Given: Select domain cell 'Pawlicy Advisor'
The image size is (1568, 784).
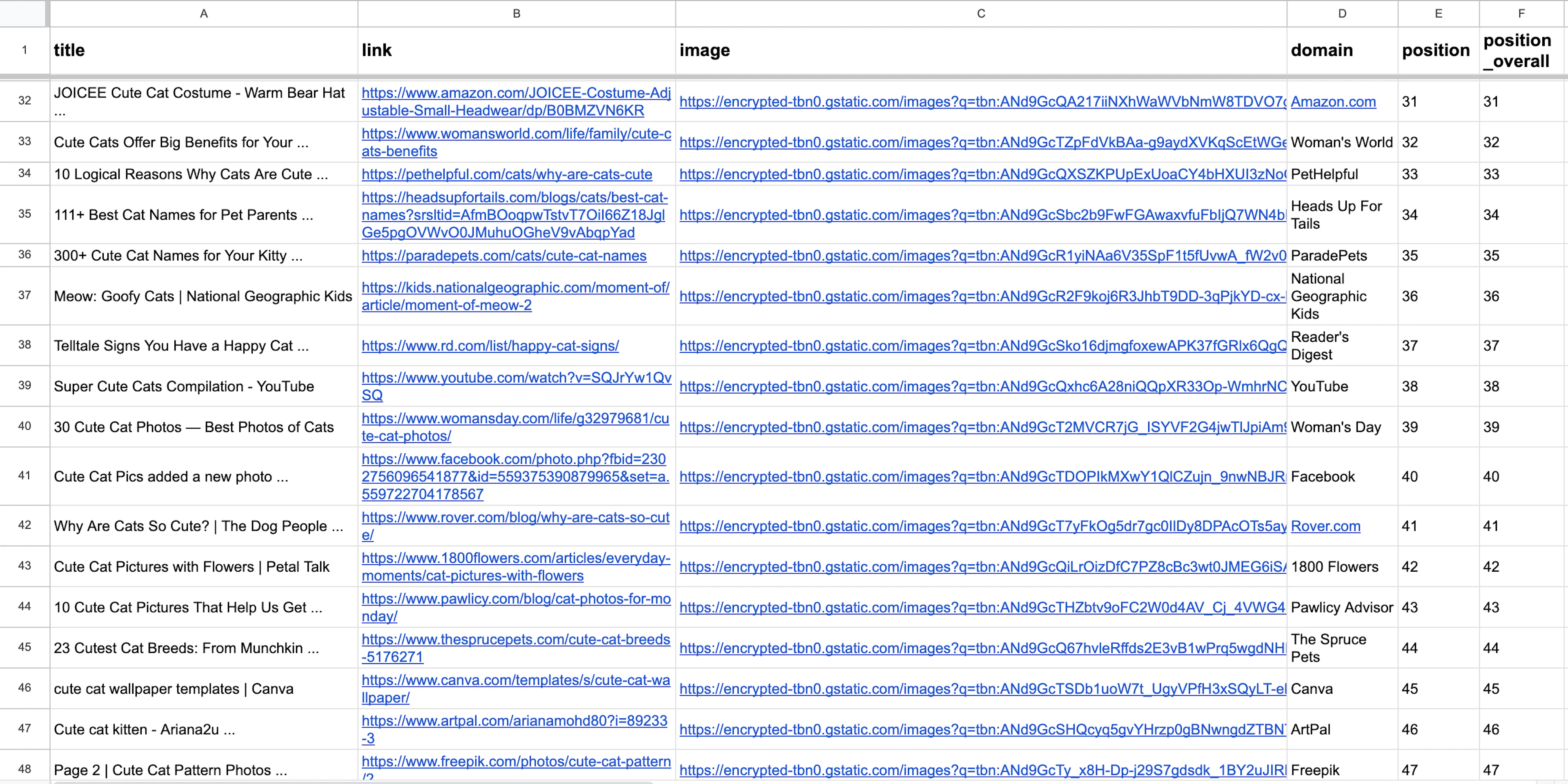Looking at the screenshot, I should tap(1341, 607).
